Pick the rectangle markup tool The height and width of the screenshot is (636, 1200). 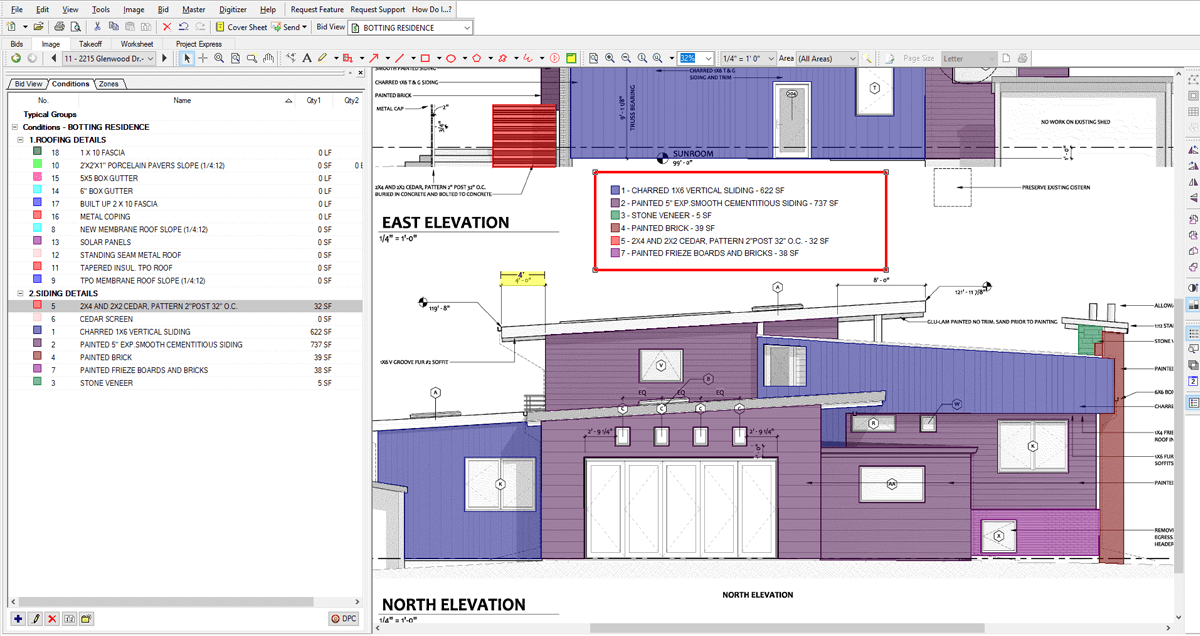tap(425, 58)
